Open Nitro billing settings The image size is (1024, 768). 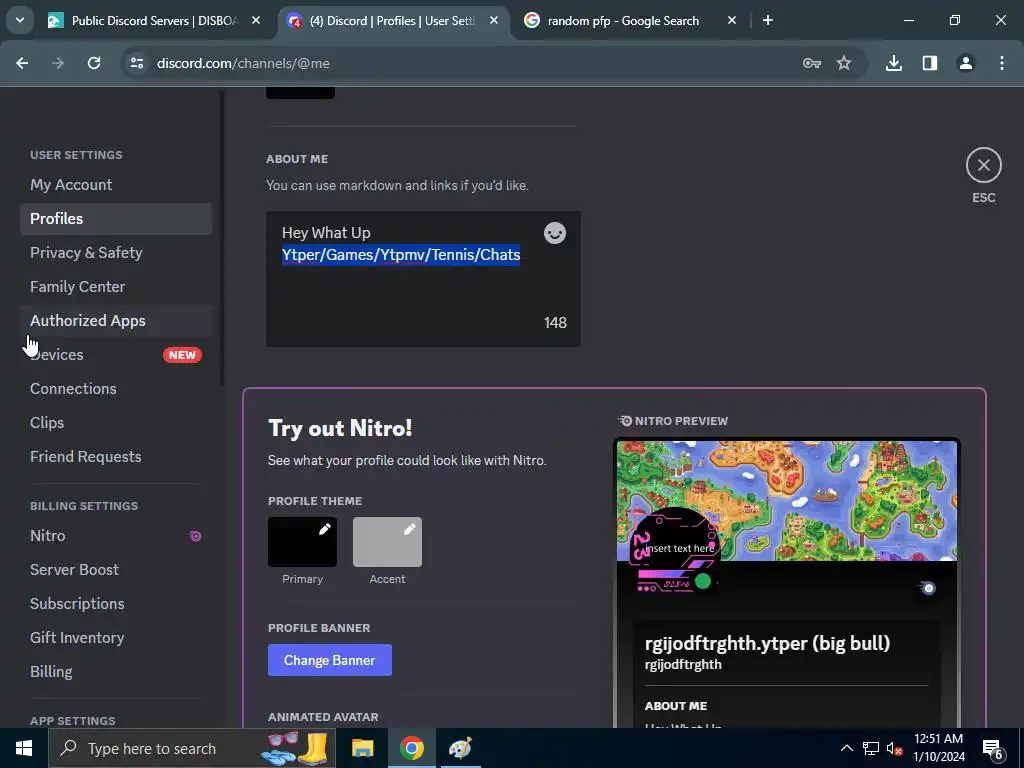[x=116, y=536]
